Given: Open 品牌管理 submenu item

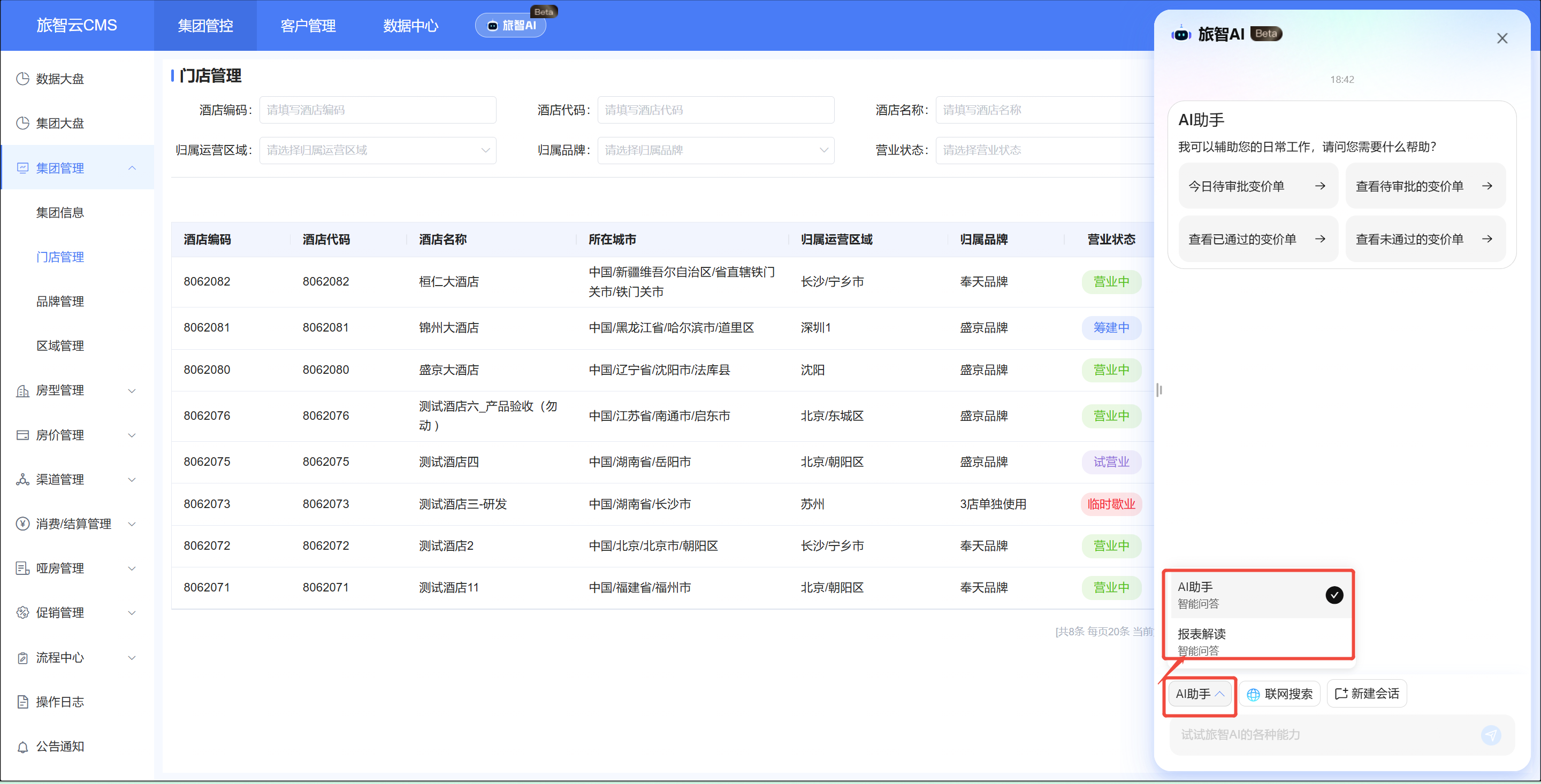Looking at the screenshot, I should 60,302.
